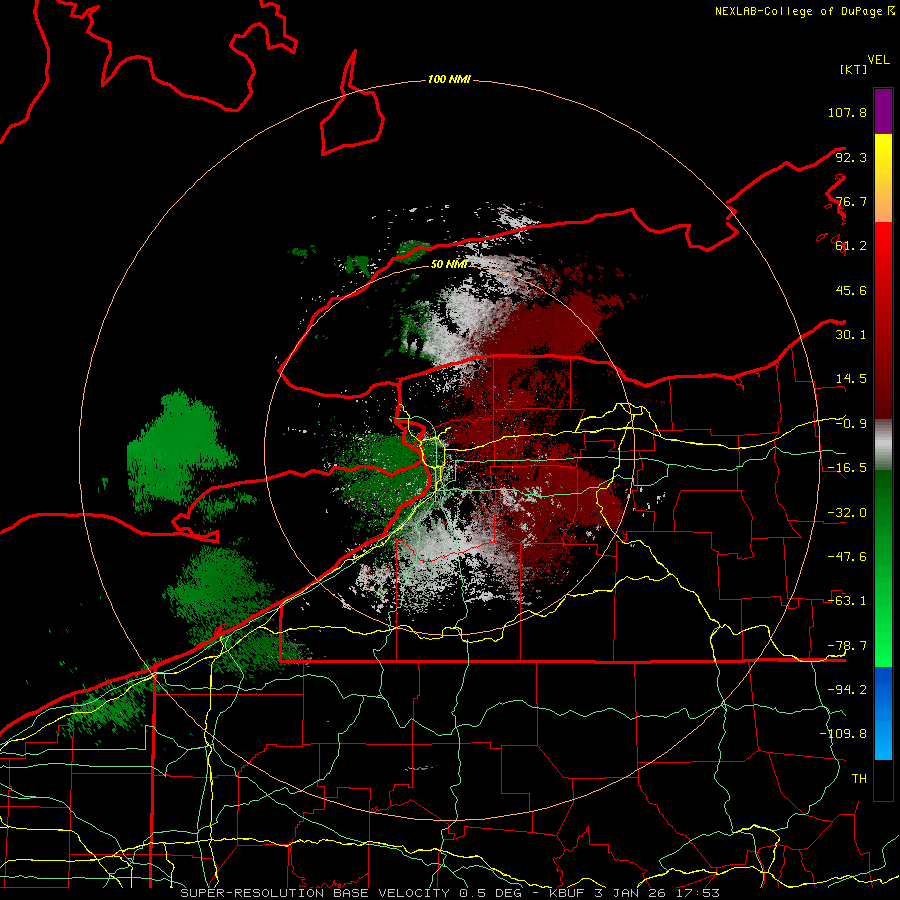Click the 50 NMI range ring label
900x900 pixels.
coord(449,265)
